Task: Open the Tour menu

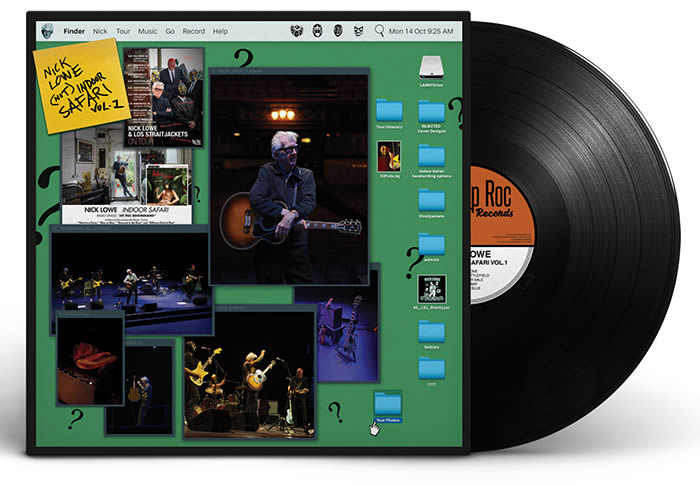Action: tap(123, 31)
